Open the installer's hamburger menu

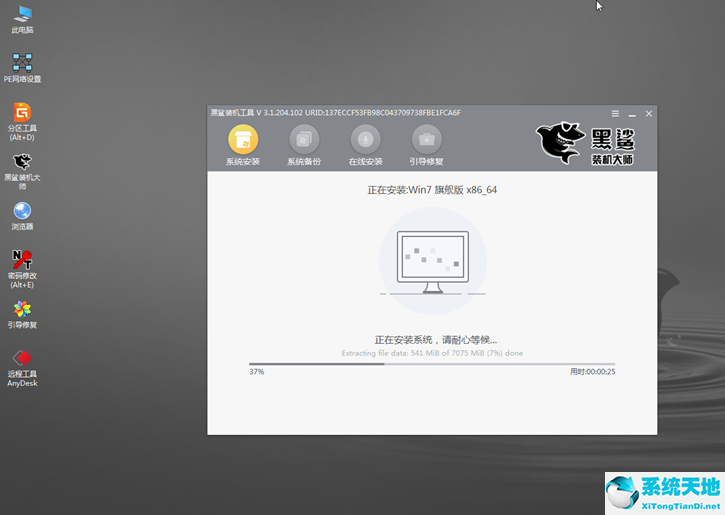[615, 113]
